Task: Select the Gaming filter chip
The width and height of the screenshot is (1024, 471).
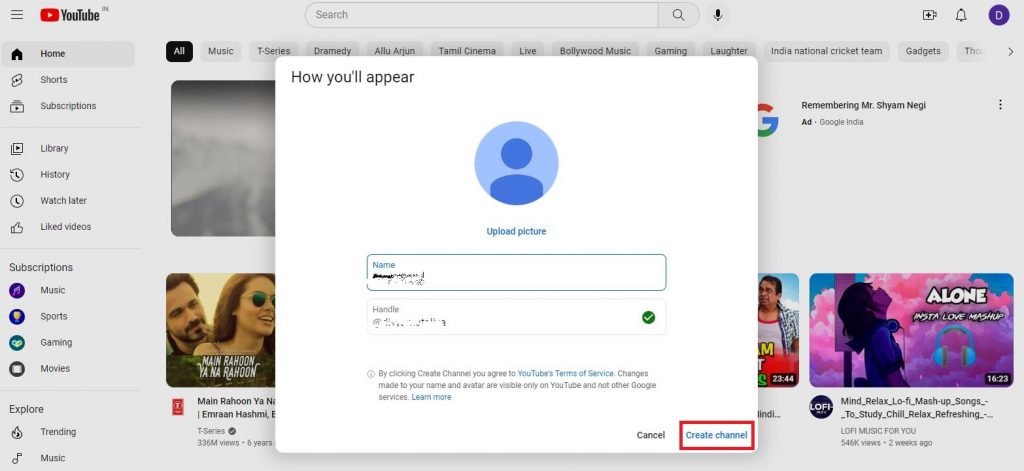Action: pyautogui.click(x=671, y=51)
